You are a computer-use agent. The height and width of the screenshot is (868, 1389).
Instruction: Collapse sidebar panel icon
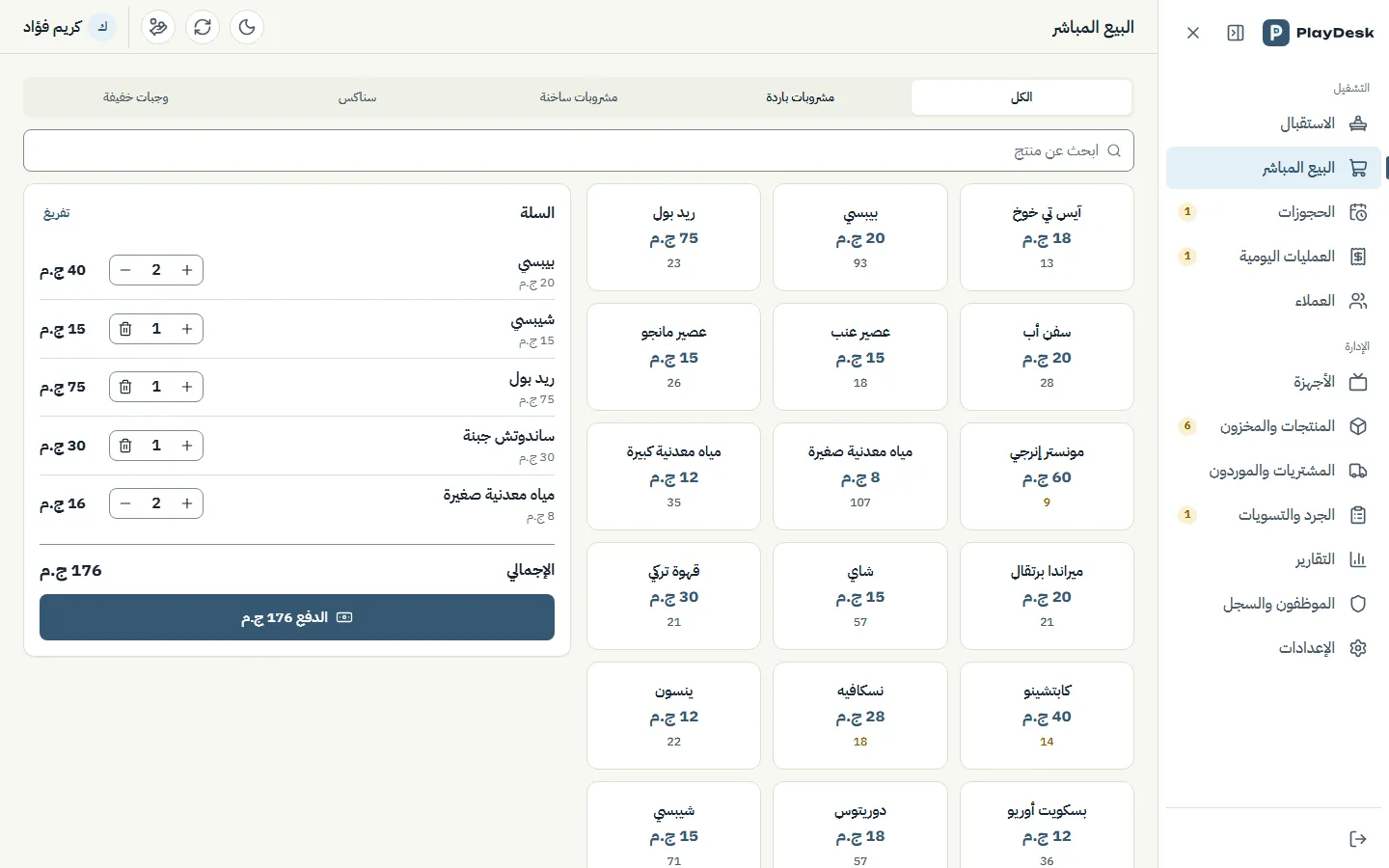pyautogui.click(x=1236, y=33)
